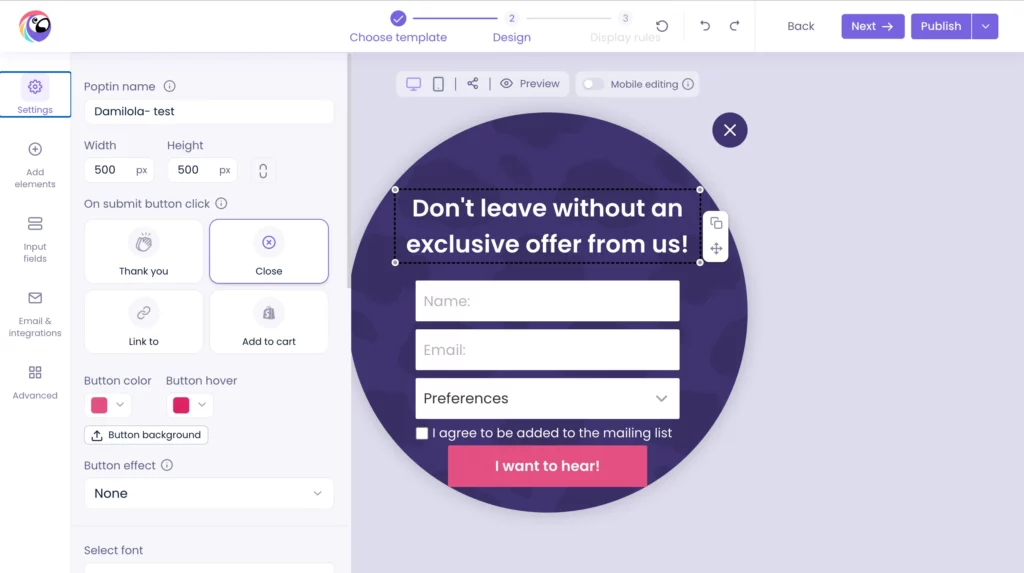
Task: Open the Settings sidebar tab
Action: pyautogui.click(x=35, y=95)
